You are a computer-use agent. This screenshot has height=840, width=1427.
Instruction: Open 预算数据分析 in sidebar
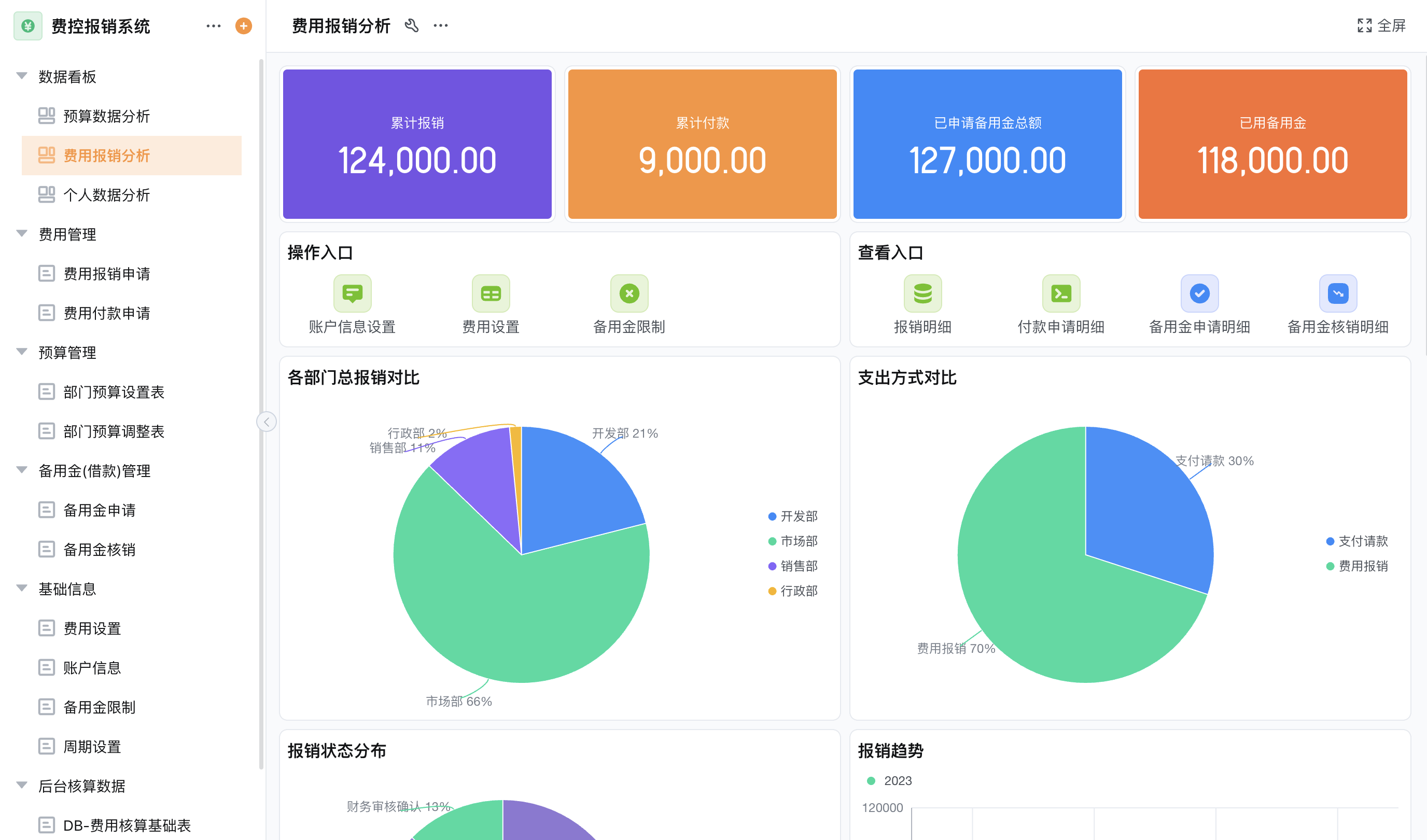click(131, 116)
